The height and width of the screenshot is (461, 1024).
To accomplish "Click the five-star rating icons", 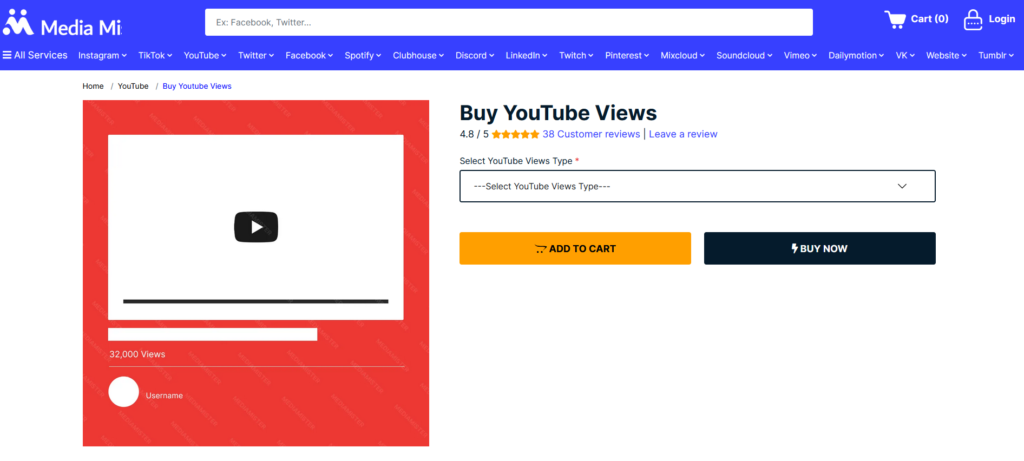I will 515,135.
